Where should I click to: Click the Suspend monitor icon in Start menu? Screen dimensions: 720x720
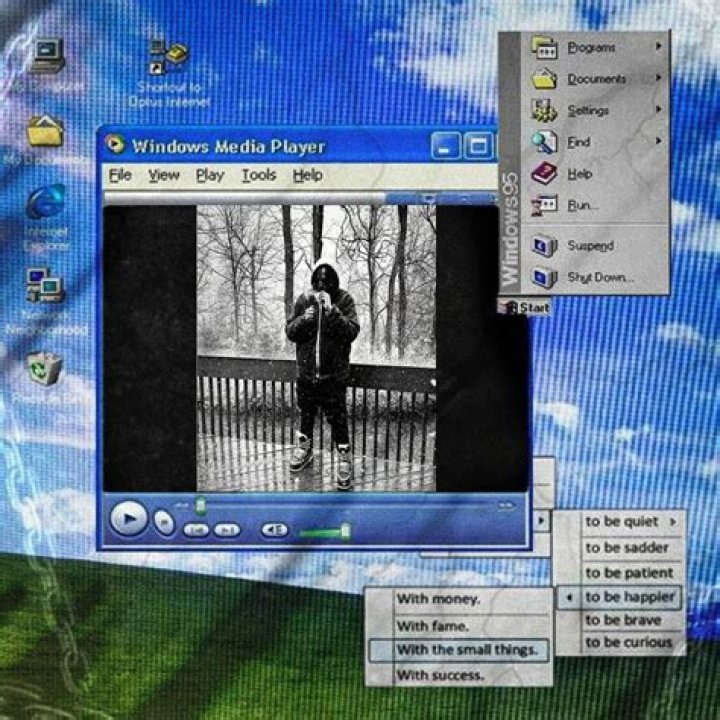(x=545, y=247)
